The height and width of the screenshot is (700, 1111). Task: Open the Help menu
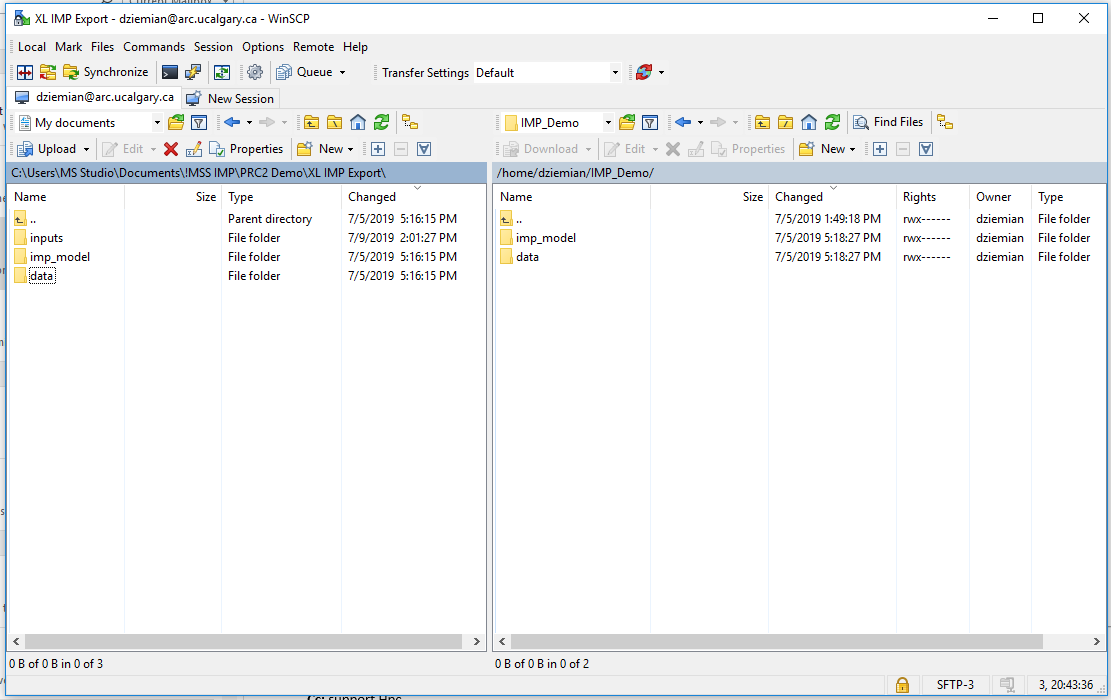point(356,47)
